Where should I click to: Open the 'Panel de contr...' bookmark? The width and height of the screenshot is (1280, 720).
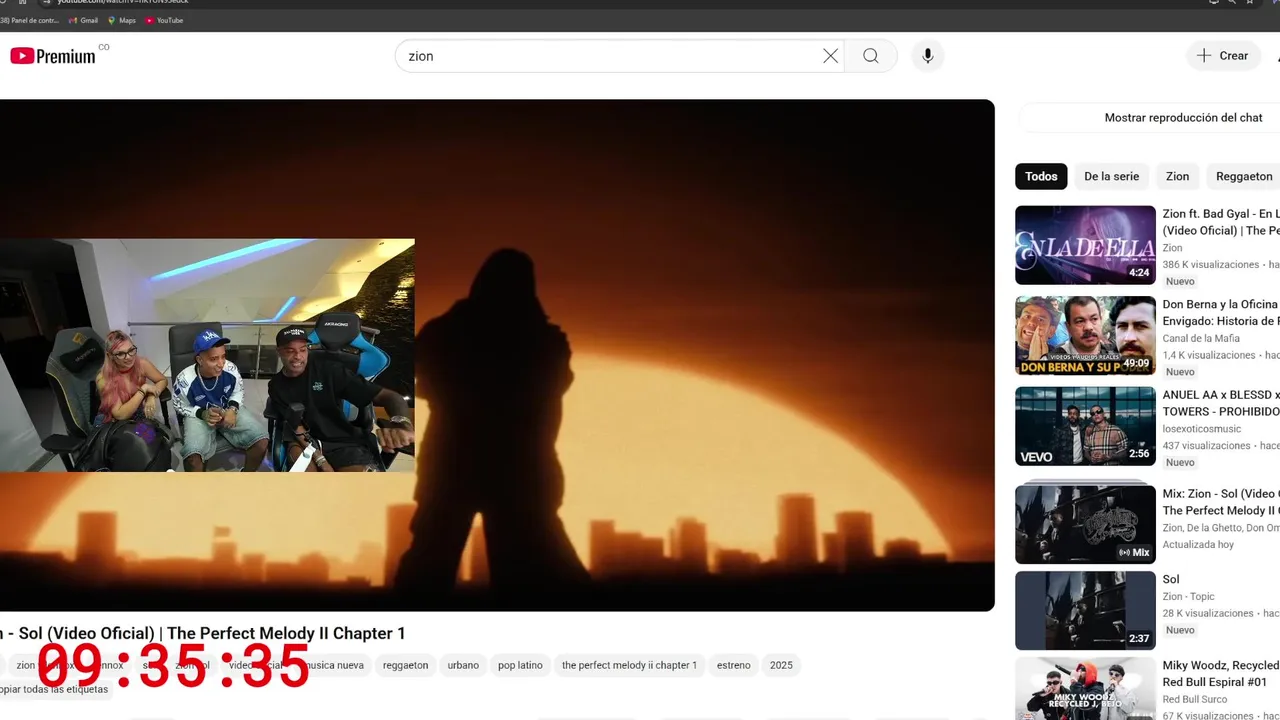[30, 20]
